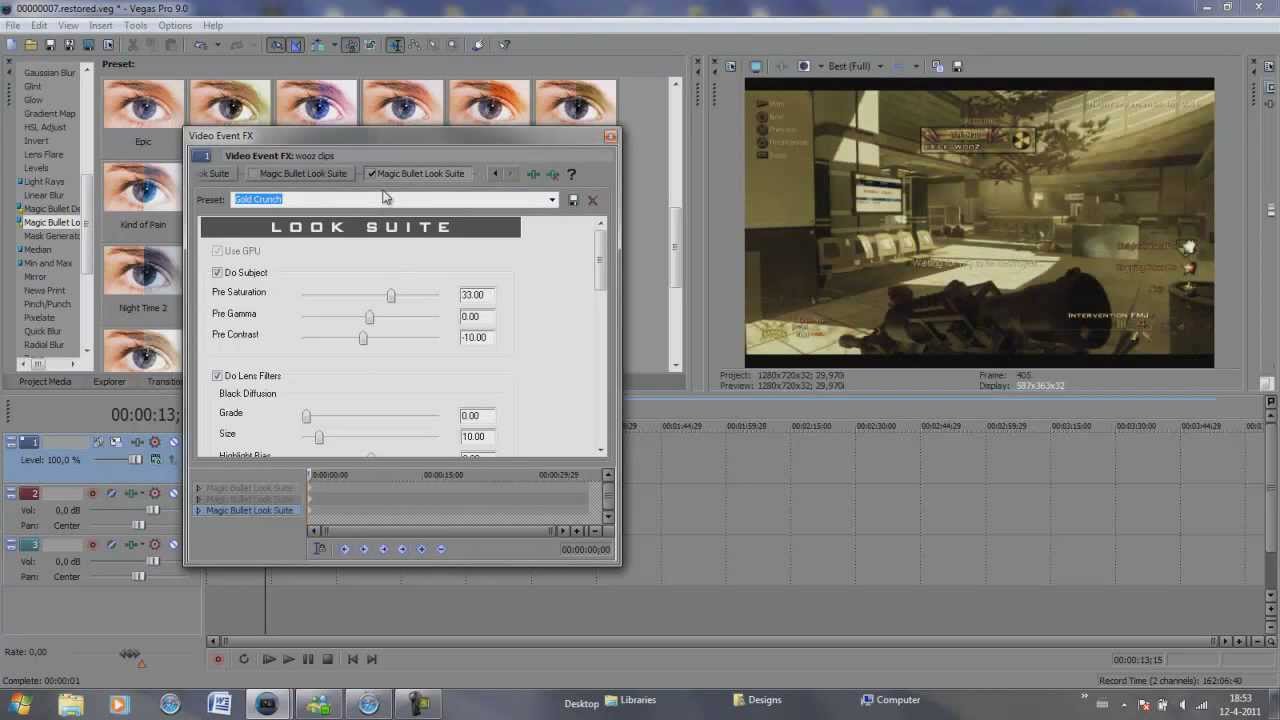This screenshot has width=1280, height=720.
Task: Select Gaussian Blur in effects list
Action: coord(50,73)
